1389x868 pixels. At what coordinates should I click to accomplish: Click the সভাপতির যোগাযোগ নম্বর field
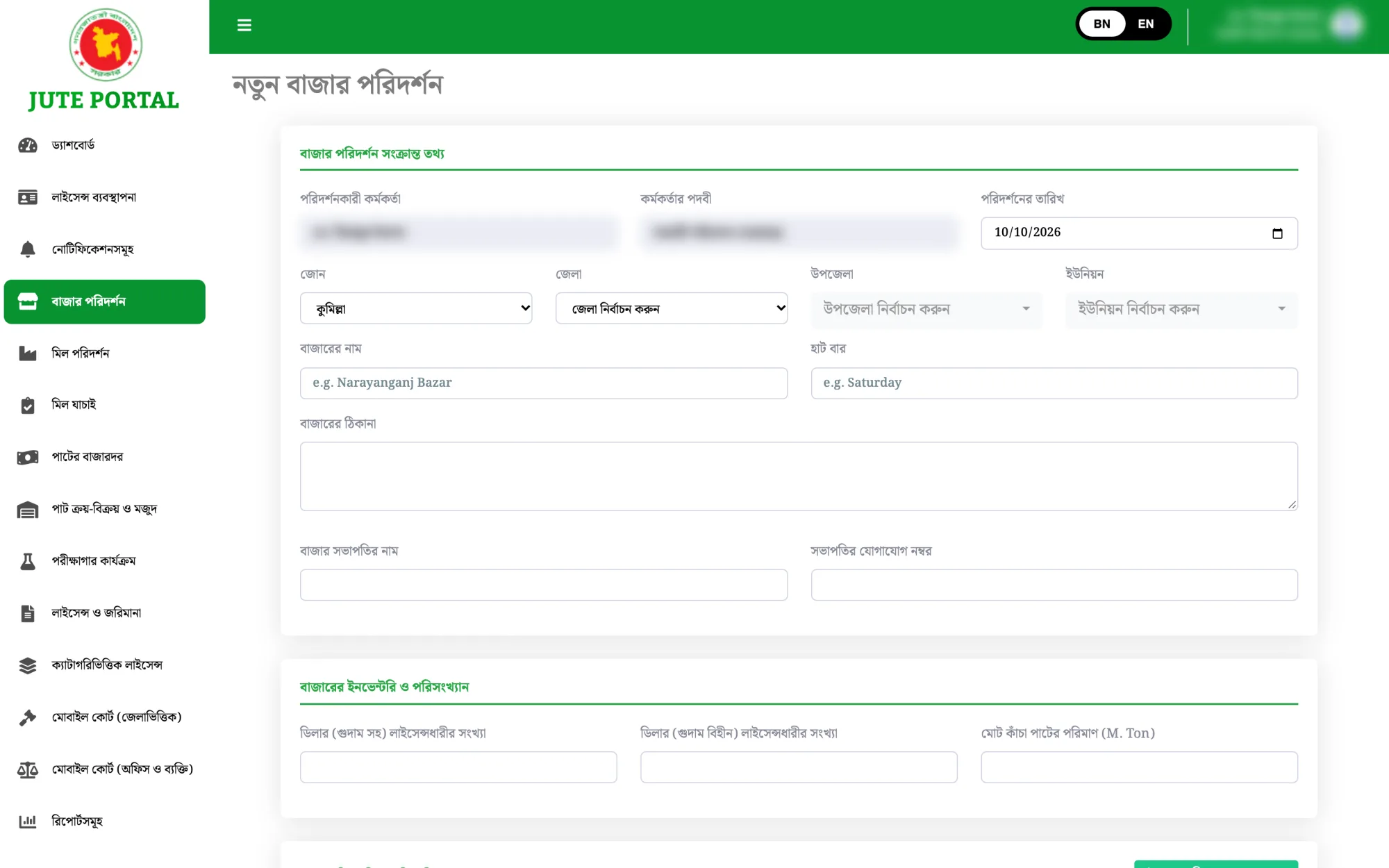[1054, 585]
